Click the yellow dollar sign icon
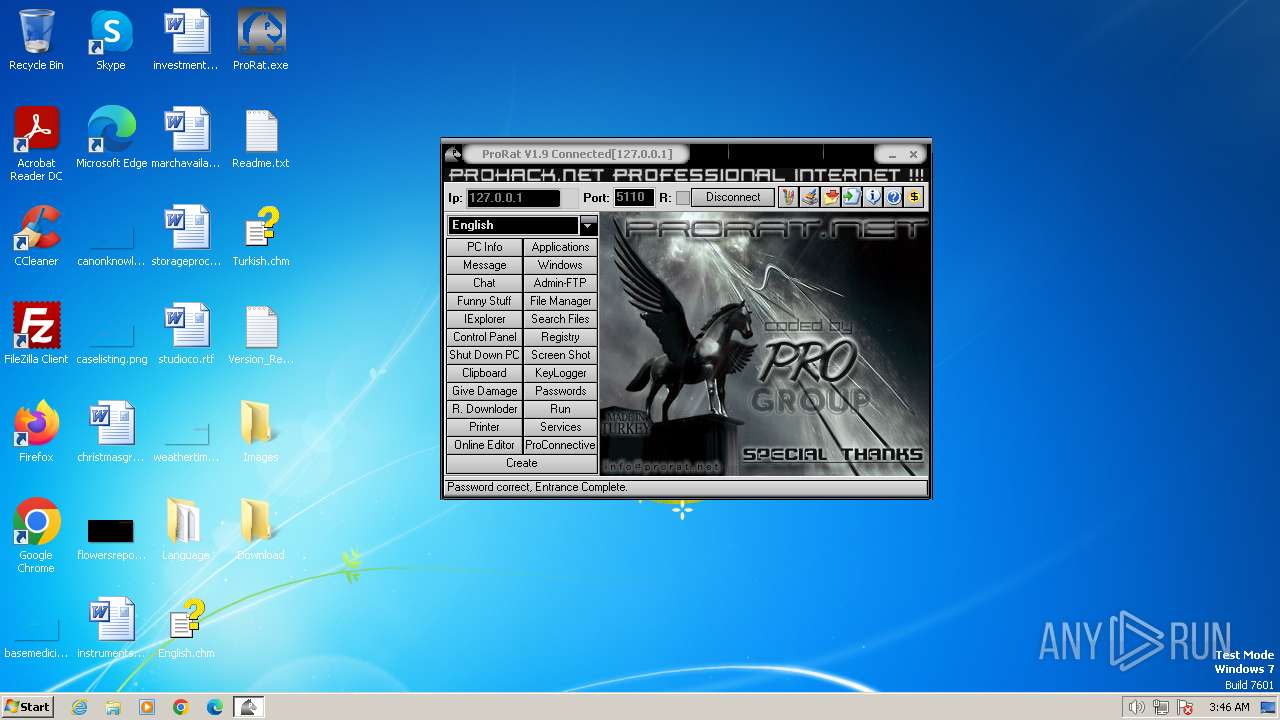1280x720 pixels. [x=914, y=197]
